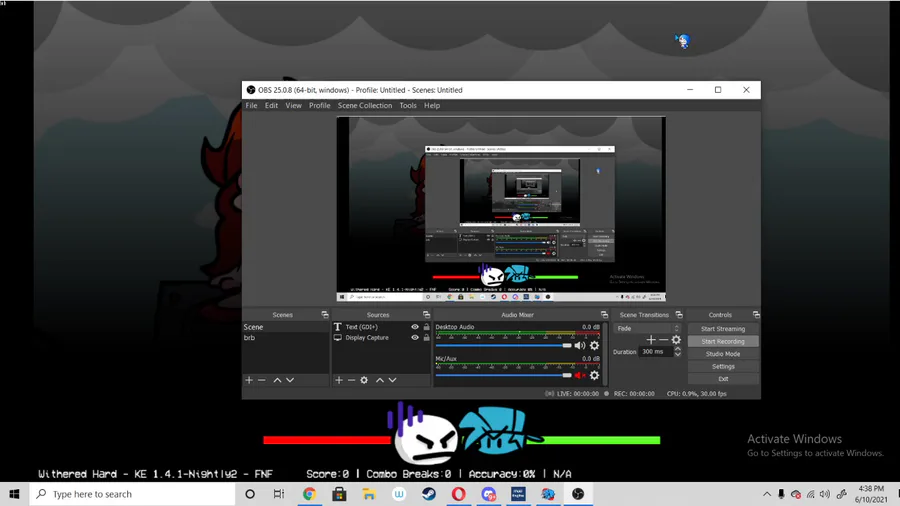This screenshot has height=506, width=900.
Task: Select the 'brb' scene
Action: (x=285, y=338)
